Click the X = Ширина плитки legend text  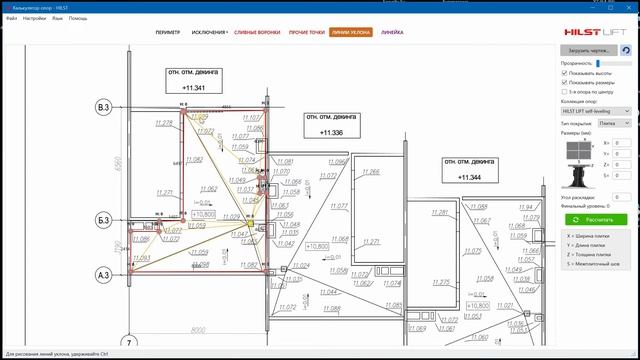click(x=588, y=236)
